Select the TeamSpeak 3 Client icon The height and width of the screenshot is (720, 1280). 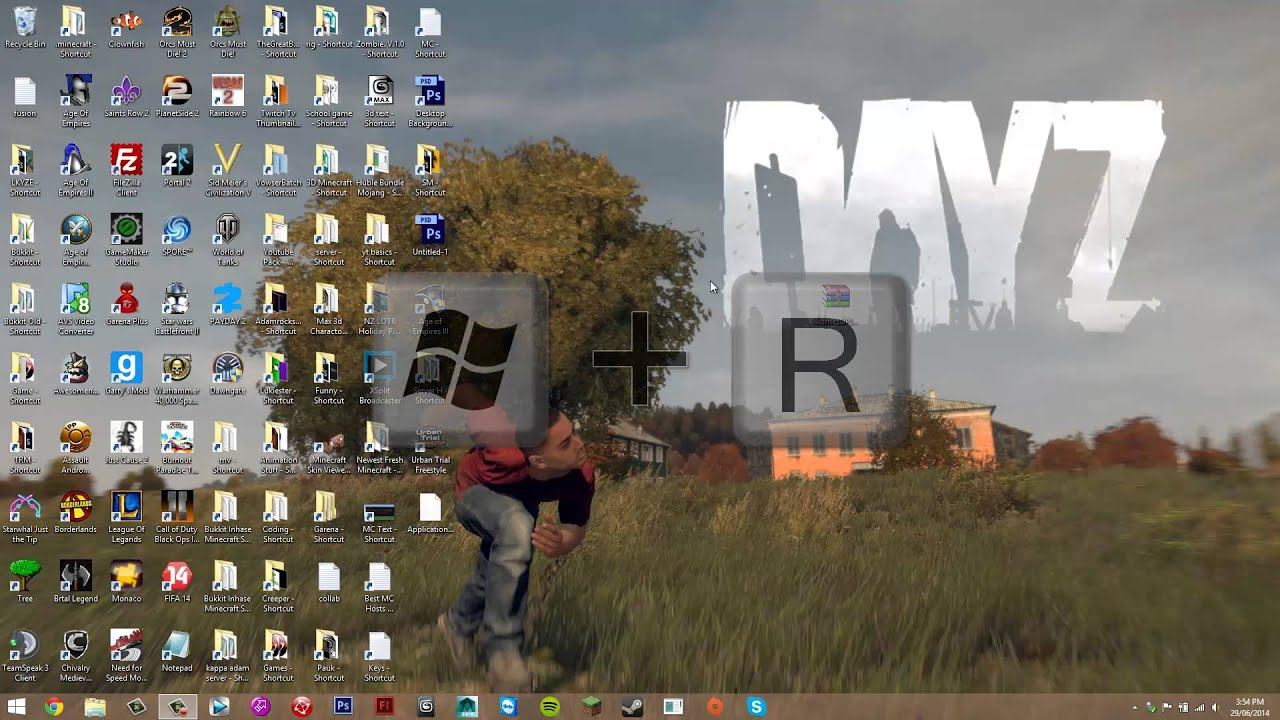tap(25, 656)
